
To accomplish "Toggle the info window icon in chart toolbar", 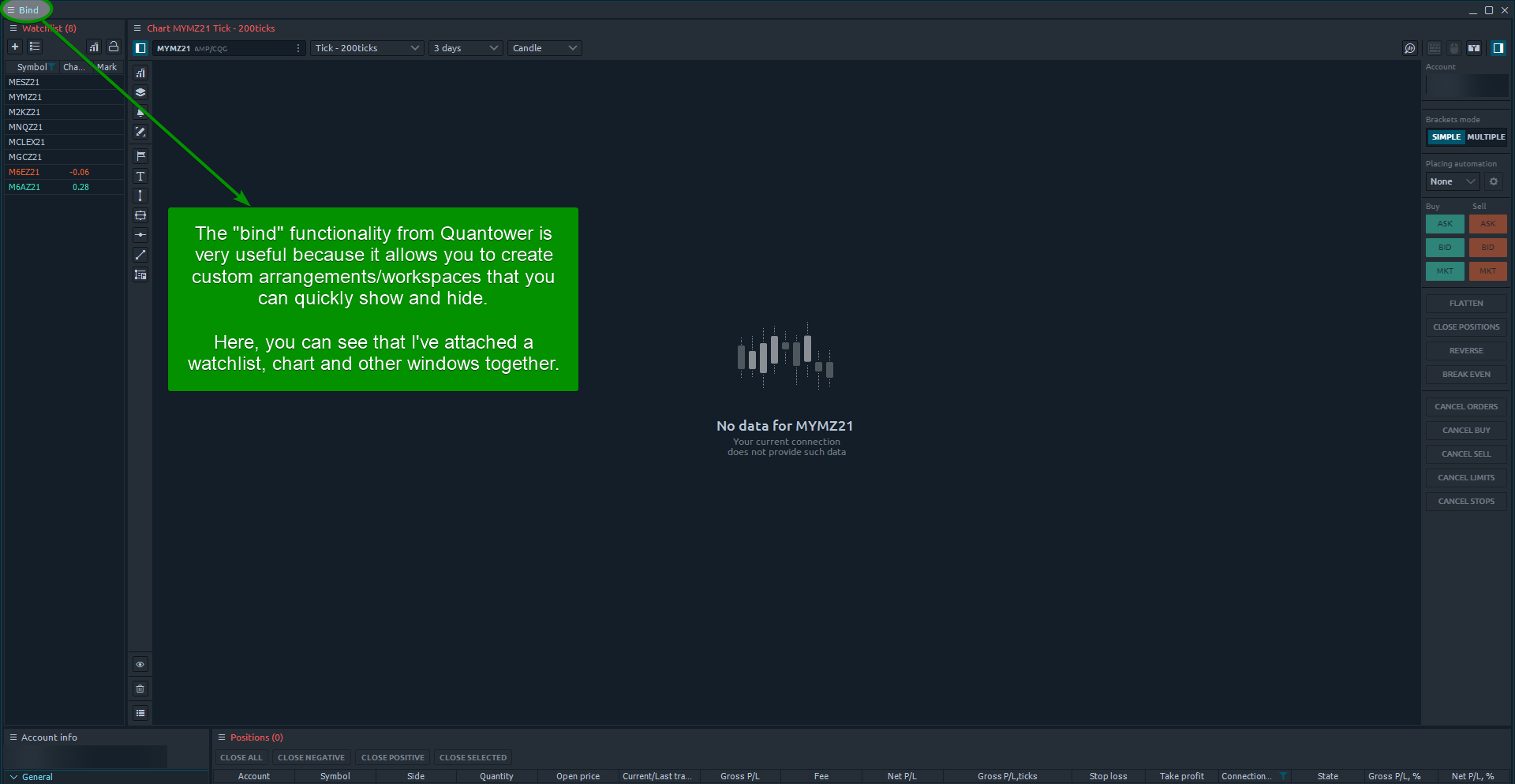I will point(1474,48).
